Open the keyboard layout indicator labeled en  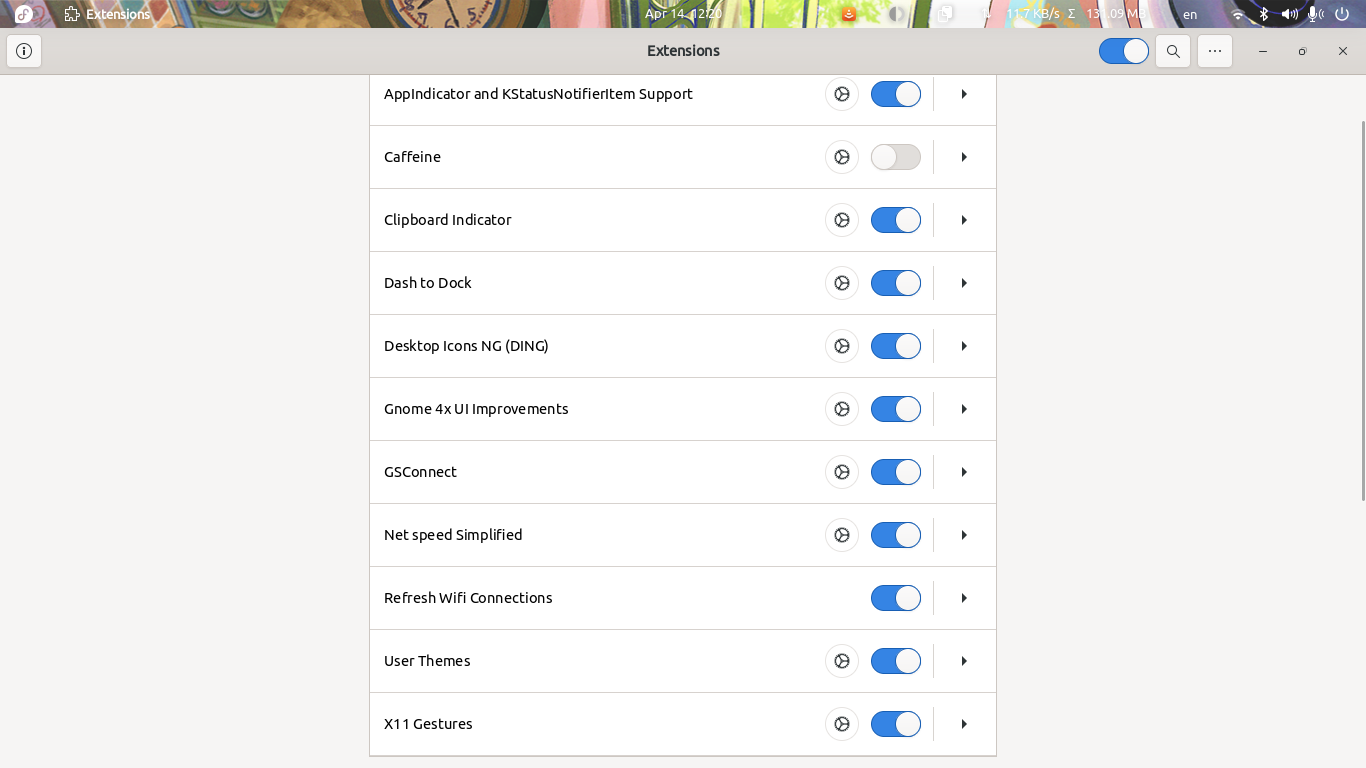(x=1190, y=14)
